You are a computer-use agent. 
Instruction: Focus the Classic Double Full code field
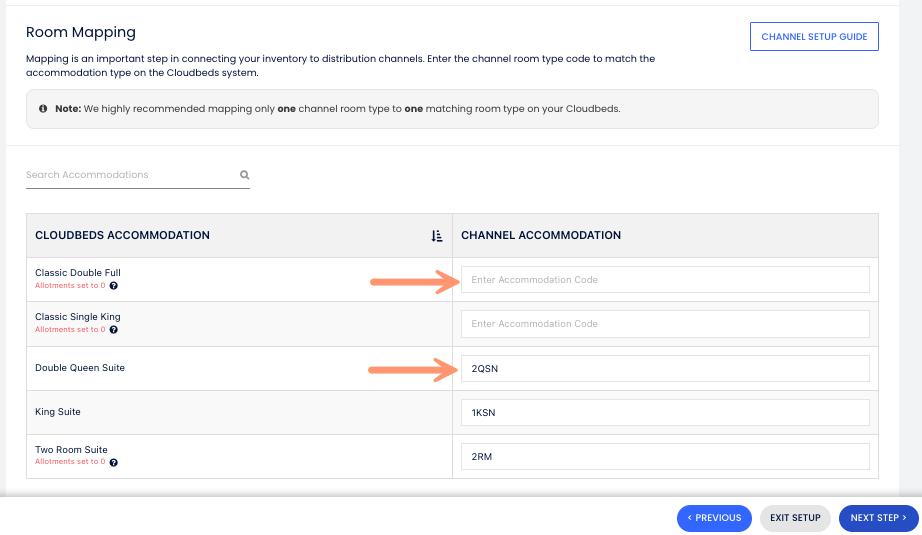coord(664,280)
